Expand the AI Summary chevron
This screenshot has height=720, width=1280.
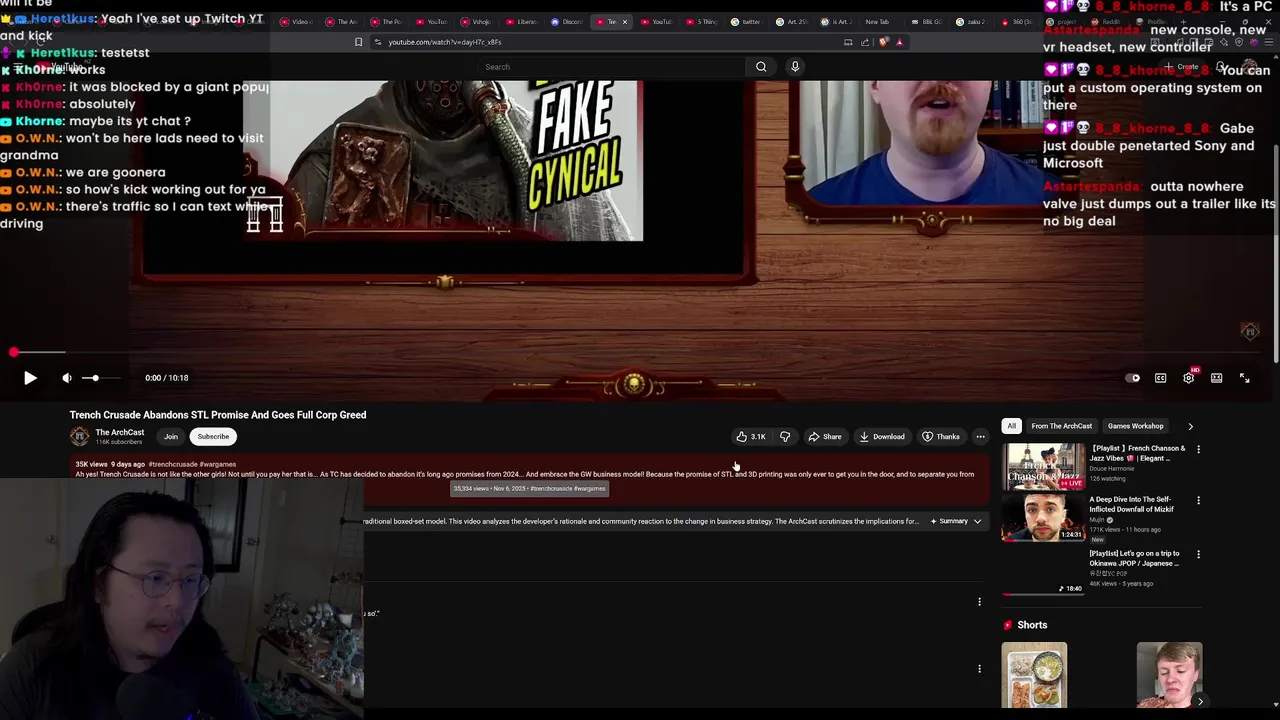point(978,521)
